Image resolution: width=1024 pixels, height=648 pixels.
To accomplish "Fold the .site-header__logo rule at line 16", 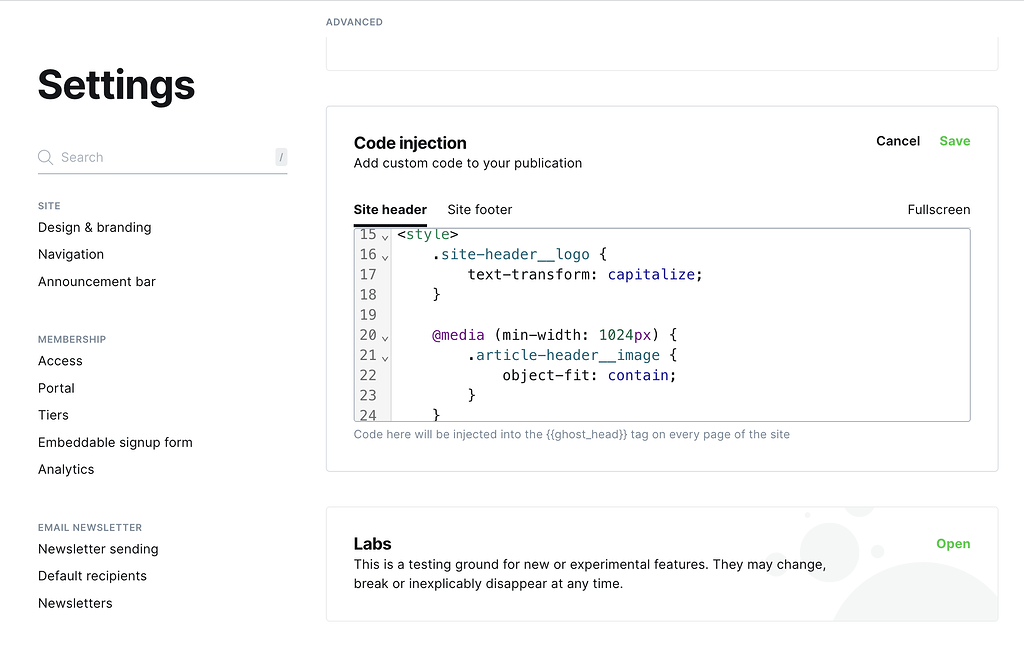I will [386, 257].
